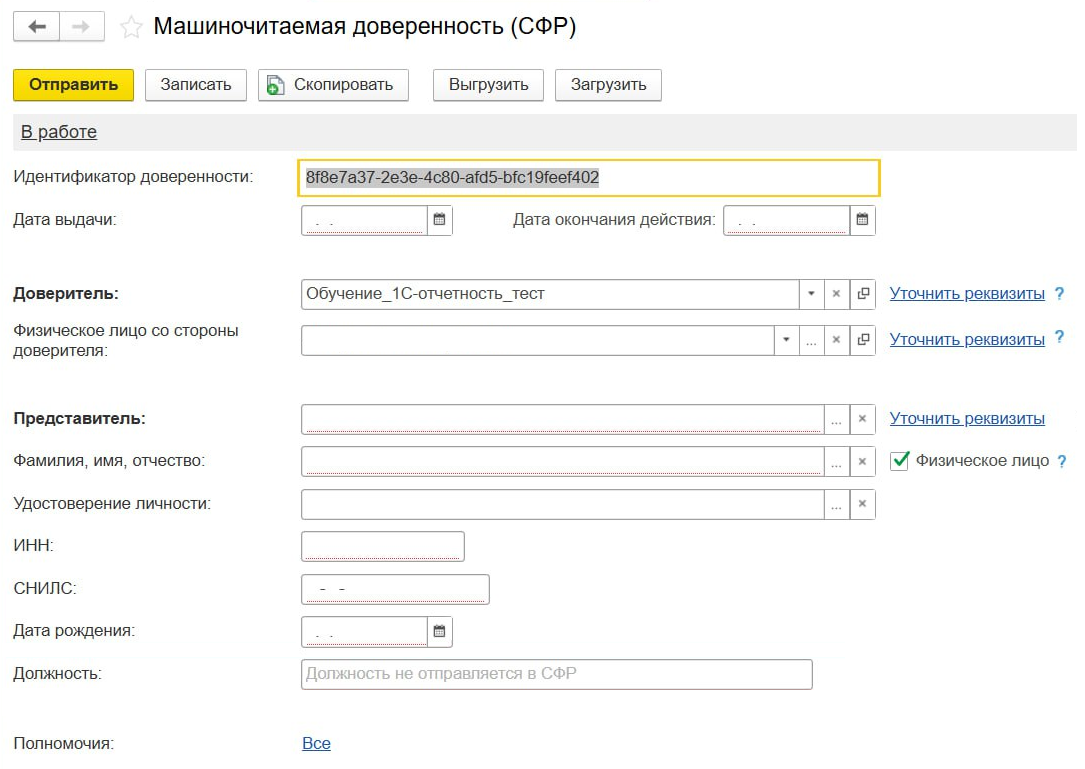Image resolution: width=1085 pixels, height=769 pixels.
Task: Open Все link next to Полномочия
Action: coord(316,744)
